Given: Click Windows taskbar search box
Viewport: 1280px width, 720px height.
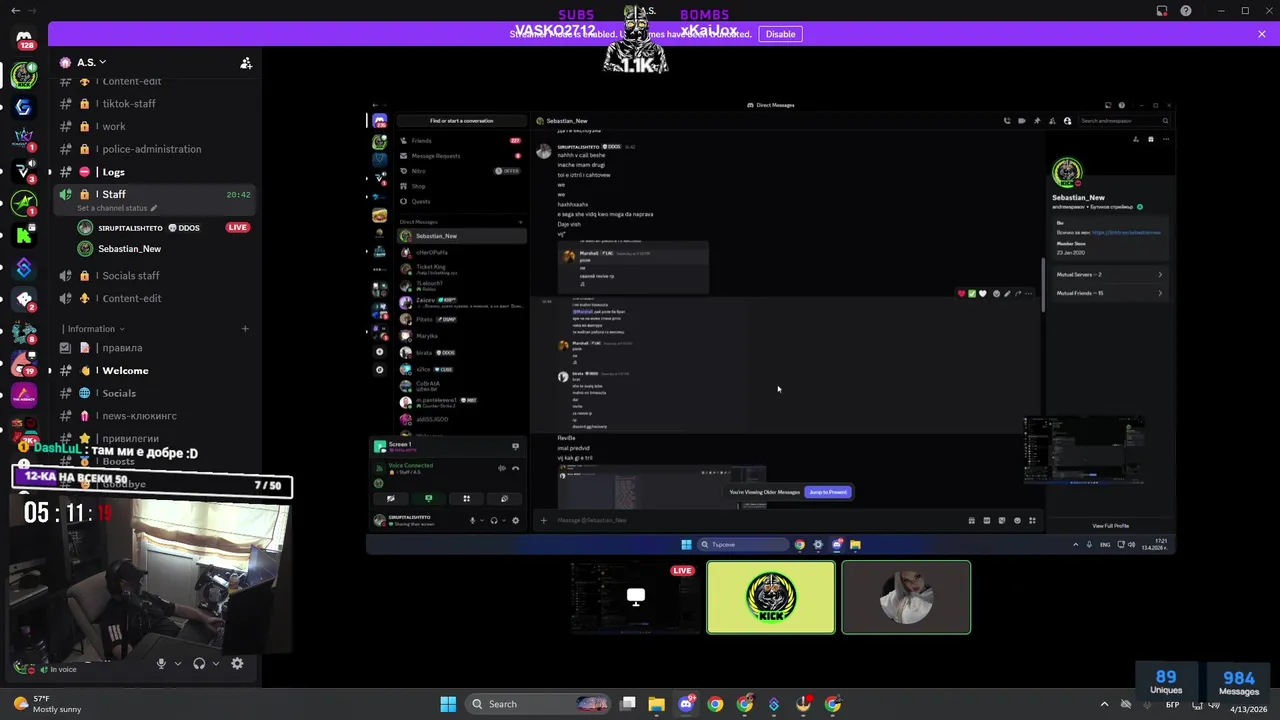Looking at the screenshot, I should click(538, 704).
